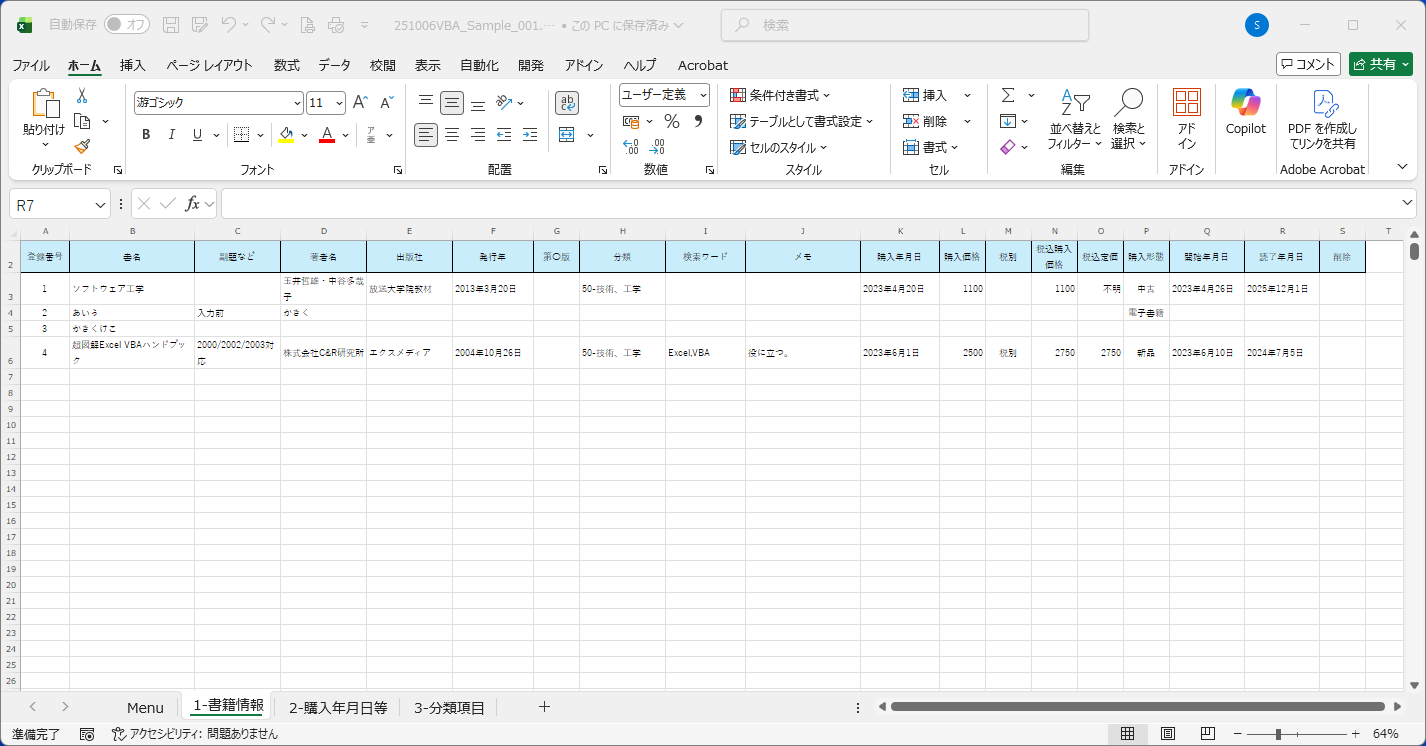1426x746 pixels.
Task: Open the Name Box dropdown arrow
Action: (x=100, y=204)
